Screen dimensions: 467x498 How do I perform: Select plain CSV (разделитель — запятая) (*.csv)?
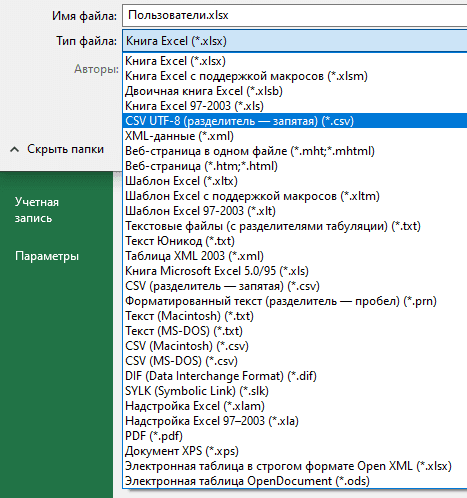(295, 286)
